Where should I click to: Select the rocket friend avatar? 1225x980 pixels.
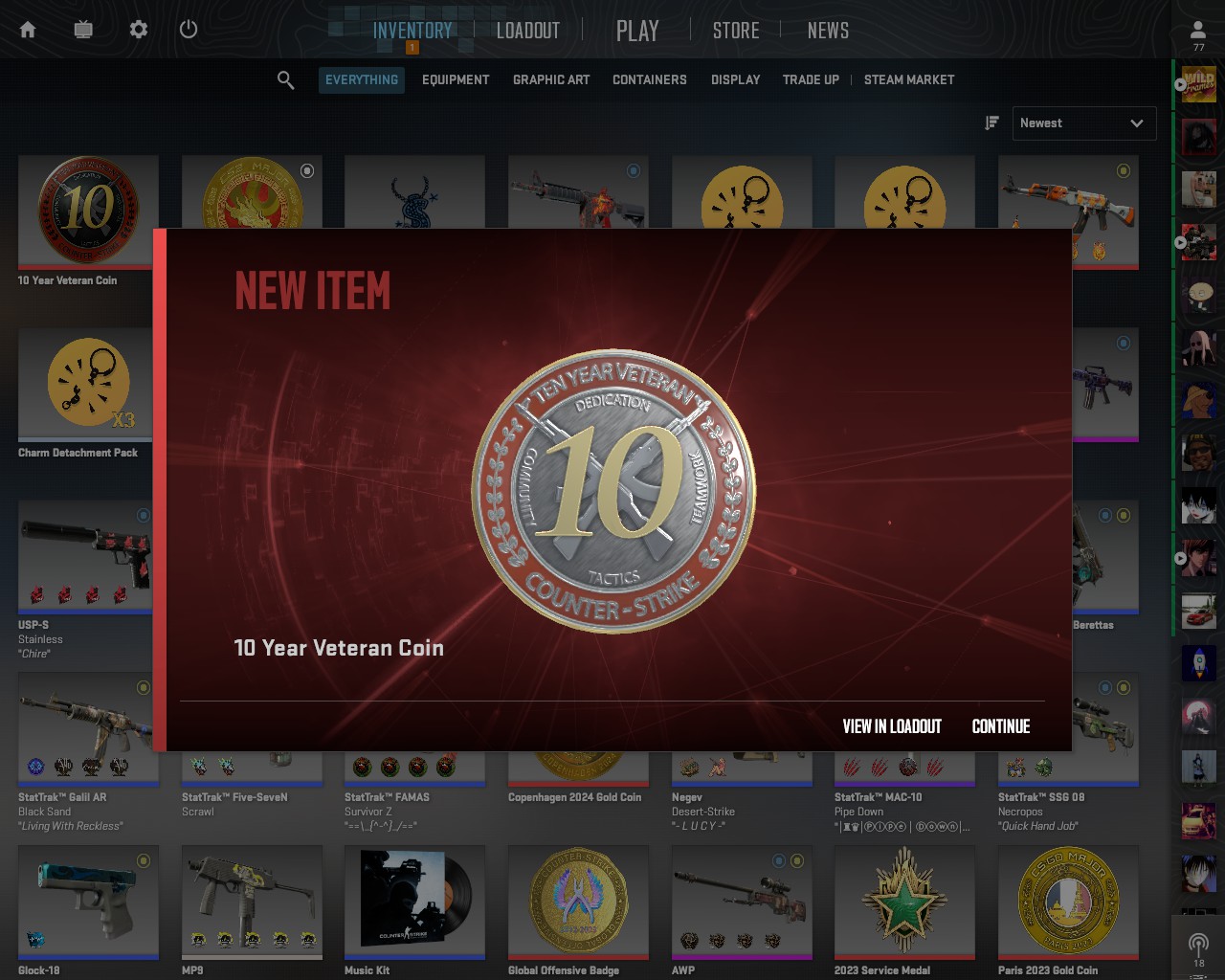(x=1198, y=663)
